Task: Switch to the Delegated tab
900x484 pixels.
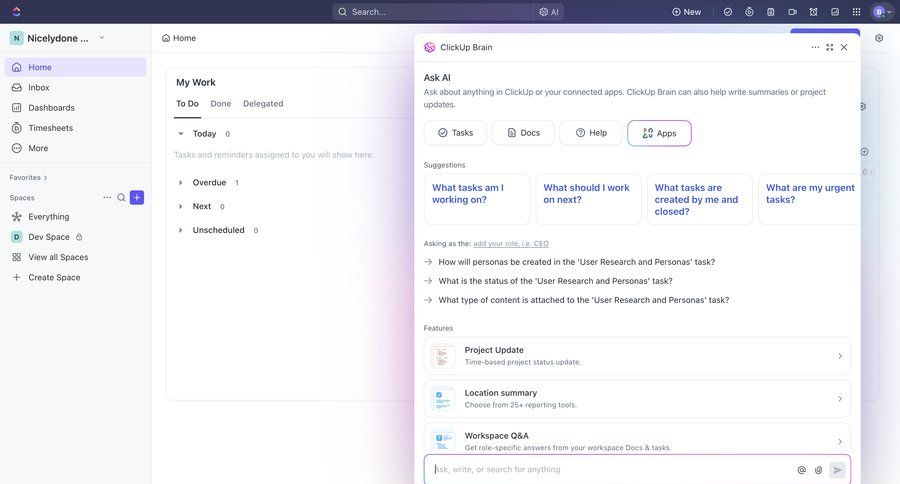Action: 263,104
